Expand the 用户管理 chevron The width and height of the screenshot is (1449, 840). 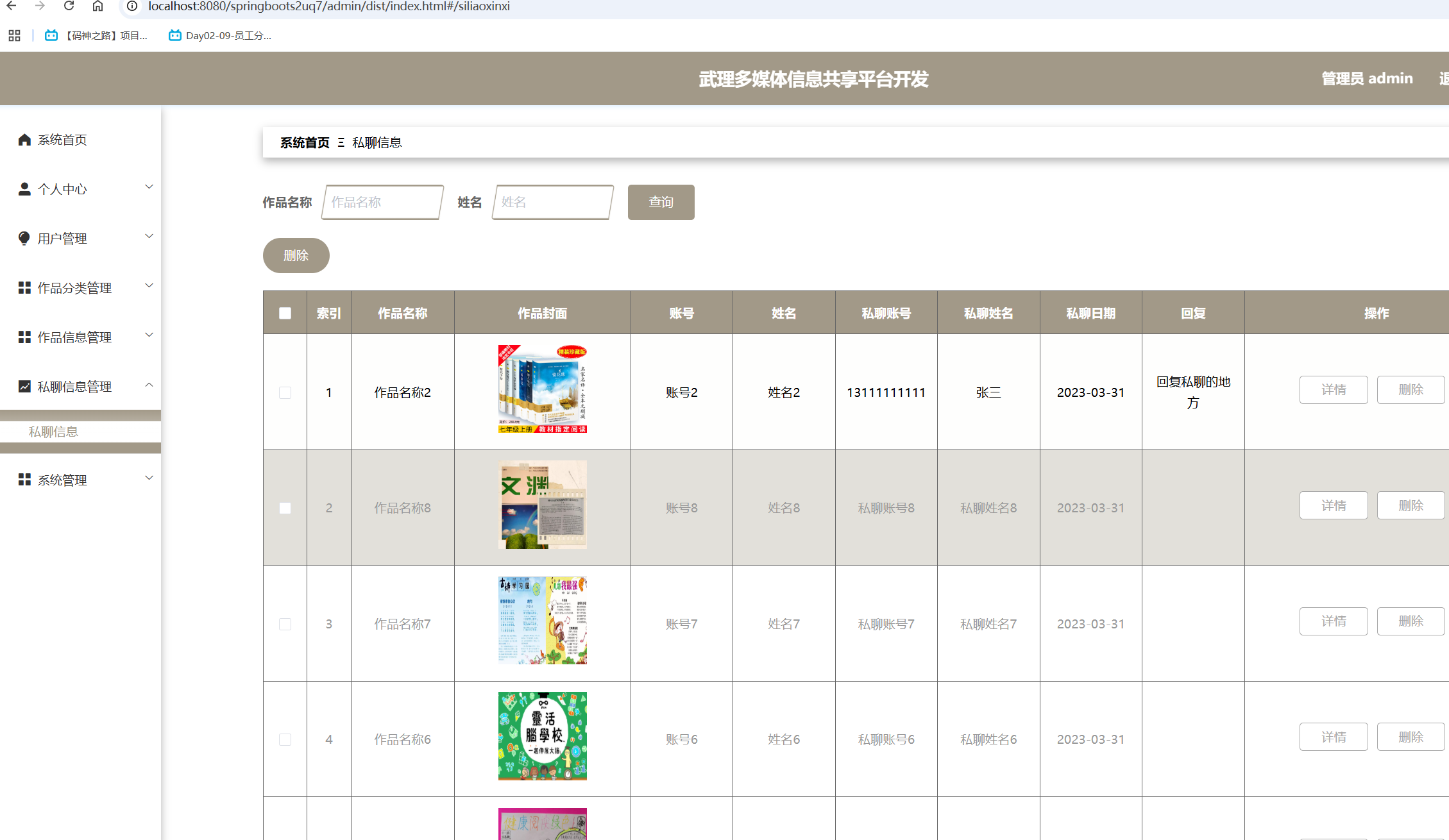pos(149,237)
